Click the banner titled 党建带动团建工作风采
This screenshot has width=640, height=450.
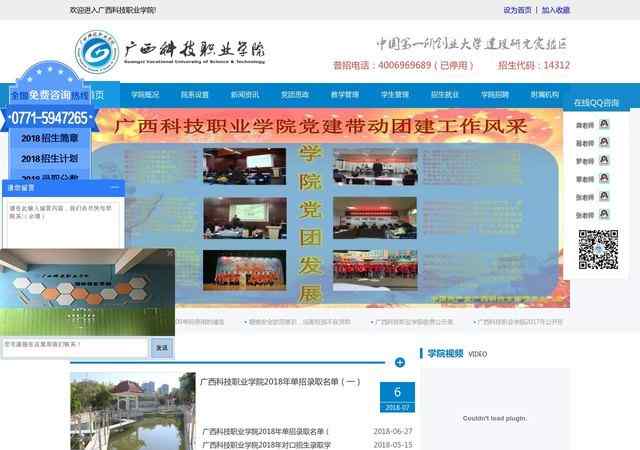(x=321, y=126)
